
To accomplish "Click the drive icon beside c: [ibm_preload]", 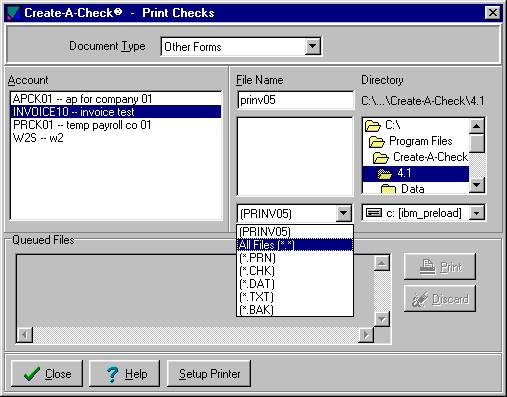I will point(374,213).
